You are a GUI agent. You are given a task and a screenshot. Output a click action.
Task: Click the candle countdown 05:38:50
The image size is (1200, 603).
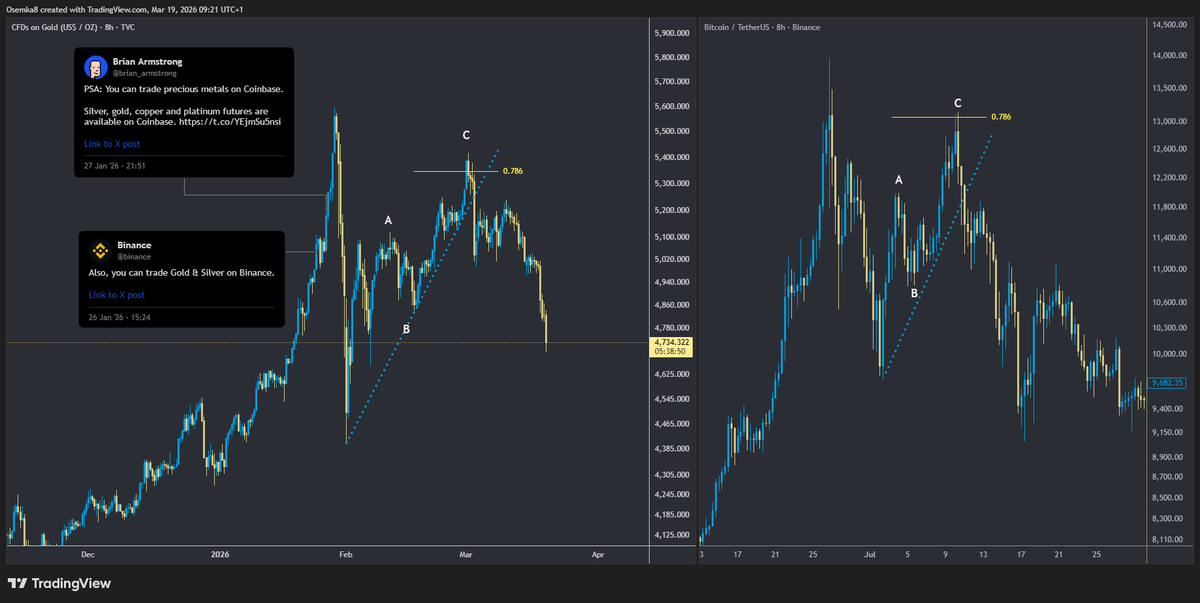click(669, 352)
